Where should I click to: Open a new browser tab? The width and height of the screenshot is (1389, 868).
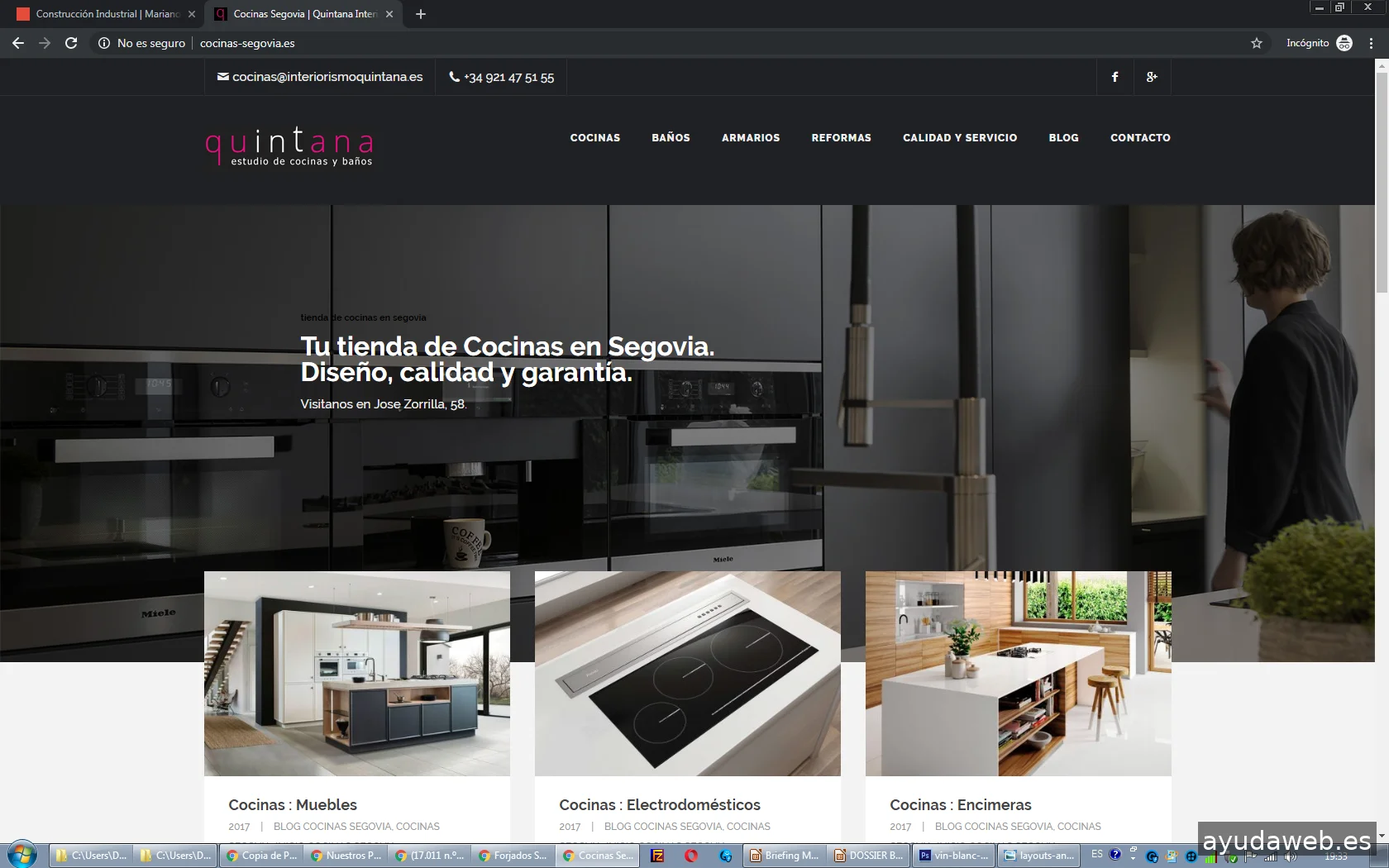click(x=420, y=14)
